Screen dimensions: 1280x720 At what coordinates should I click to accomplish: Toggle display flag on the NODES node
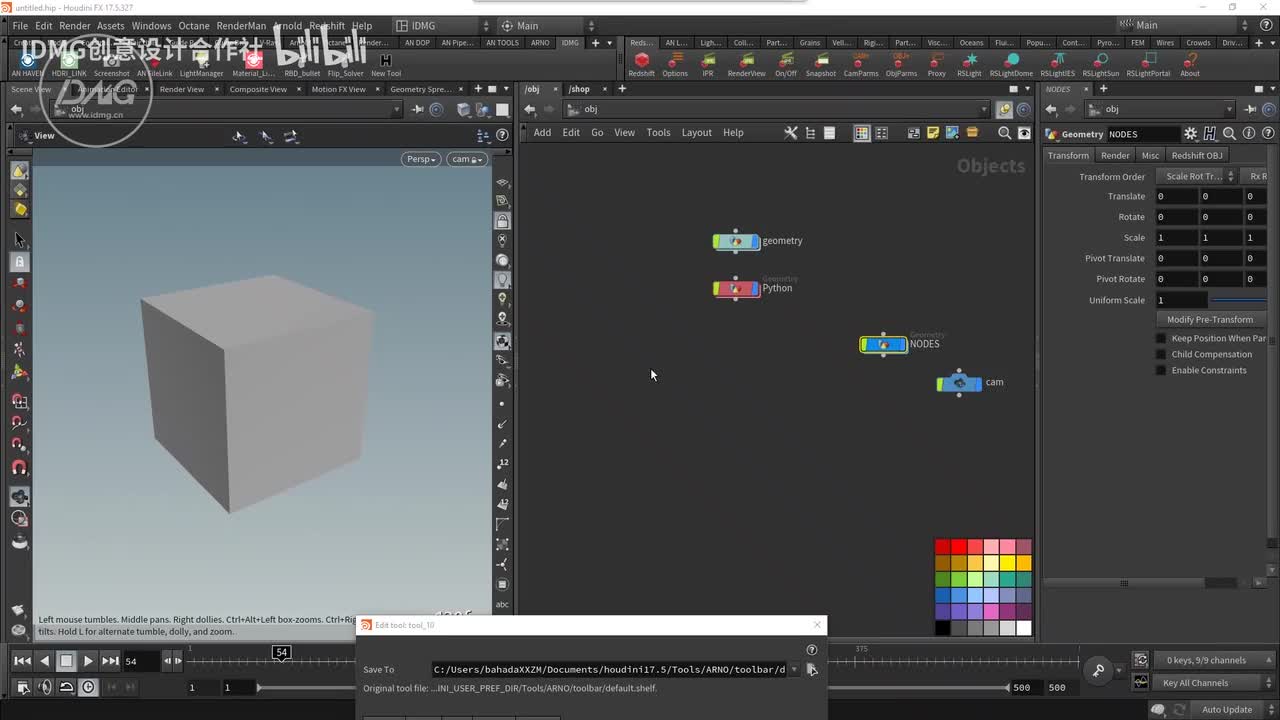click(902, 345)
